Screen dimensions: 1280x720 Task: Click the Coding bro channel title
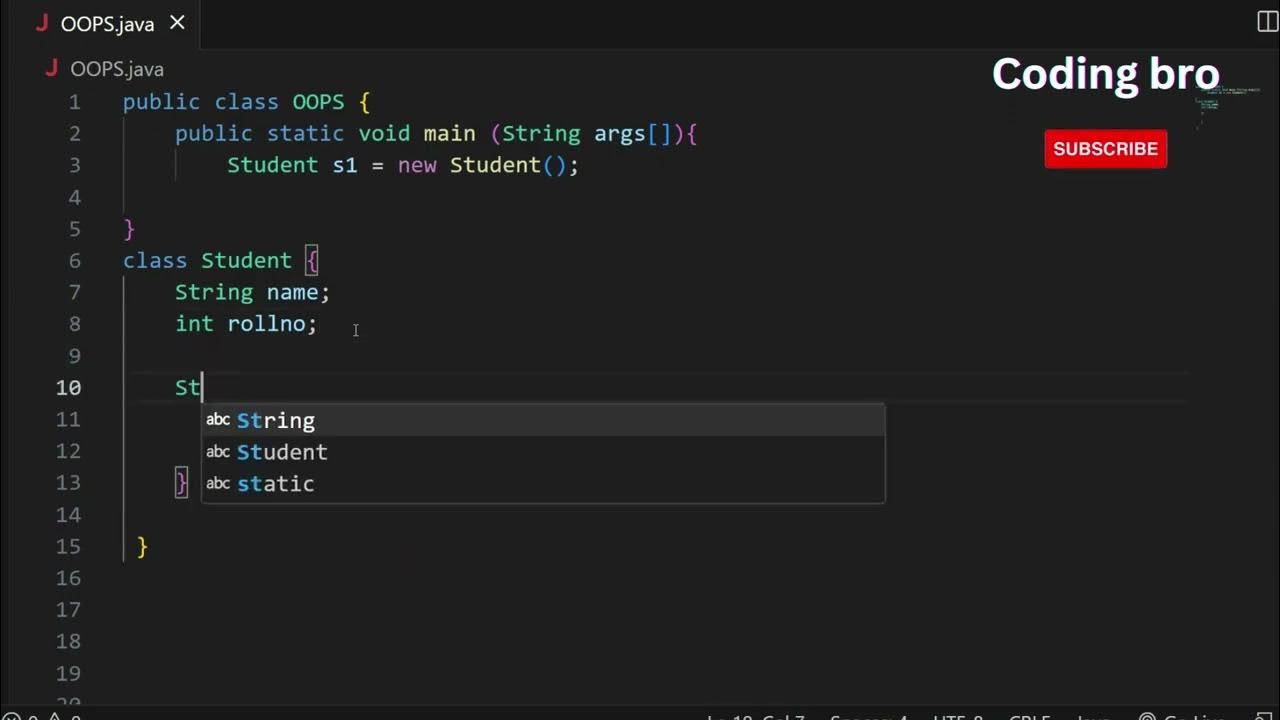(1105, 74)
